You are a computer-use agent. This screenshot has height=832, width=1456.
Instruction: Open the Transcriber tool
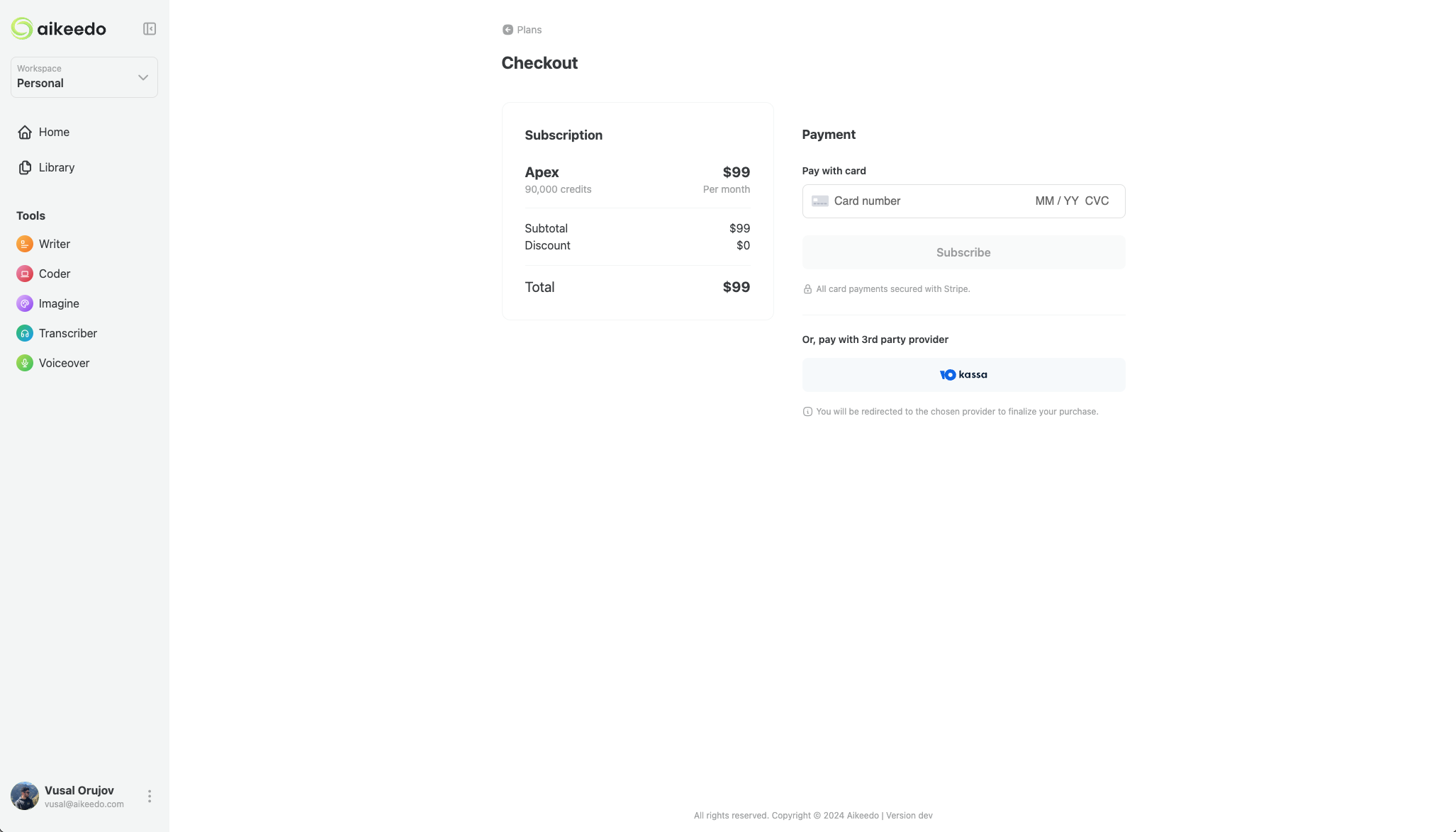[x=68, y=333]
